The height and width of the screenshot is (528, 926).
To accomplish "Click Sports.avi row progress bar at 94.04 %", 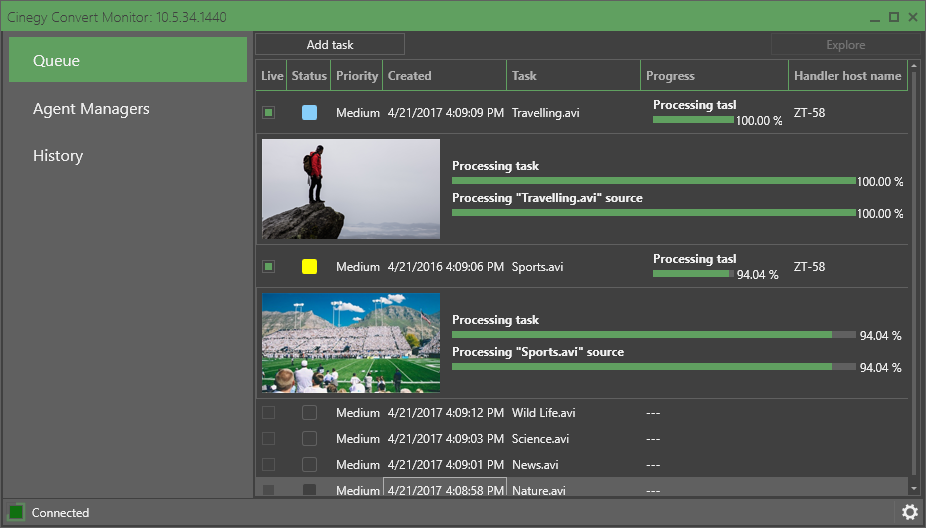I will tap(693, 274).
